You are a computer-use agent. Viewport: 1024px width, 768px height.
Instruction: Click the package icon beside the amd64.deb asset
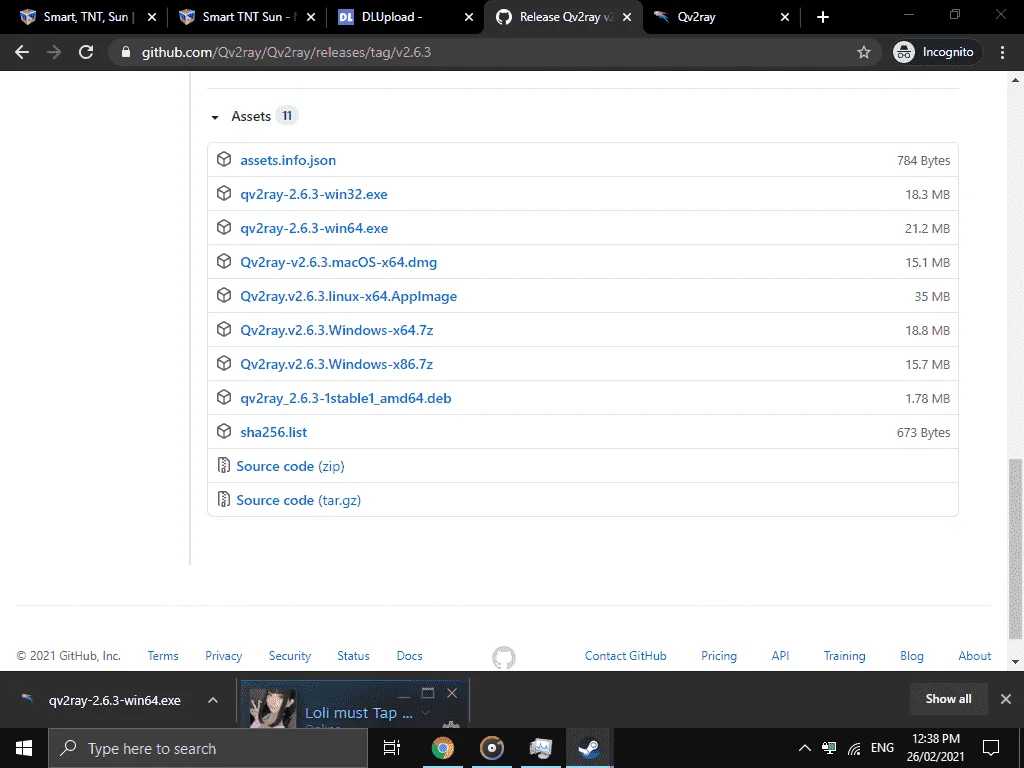[x=224, y=397]
